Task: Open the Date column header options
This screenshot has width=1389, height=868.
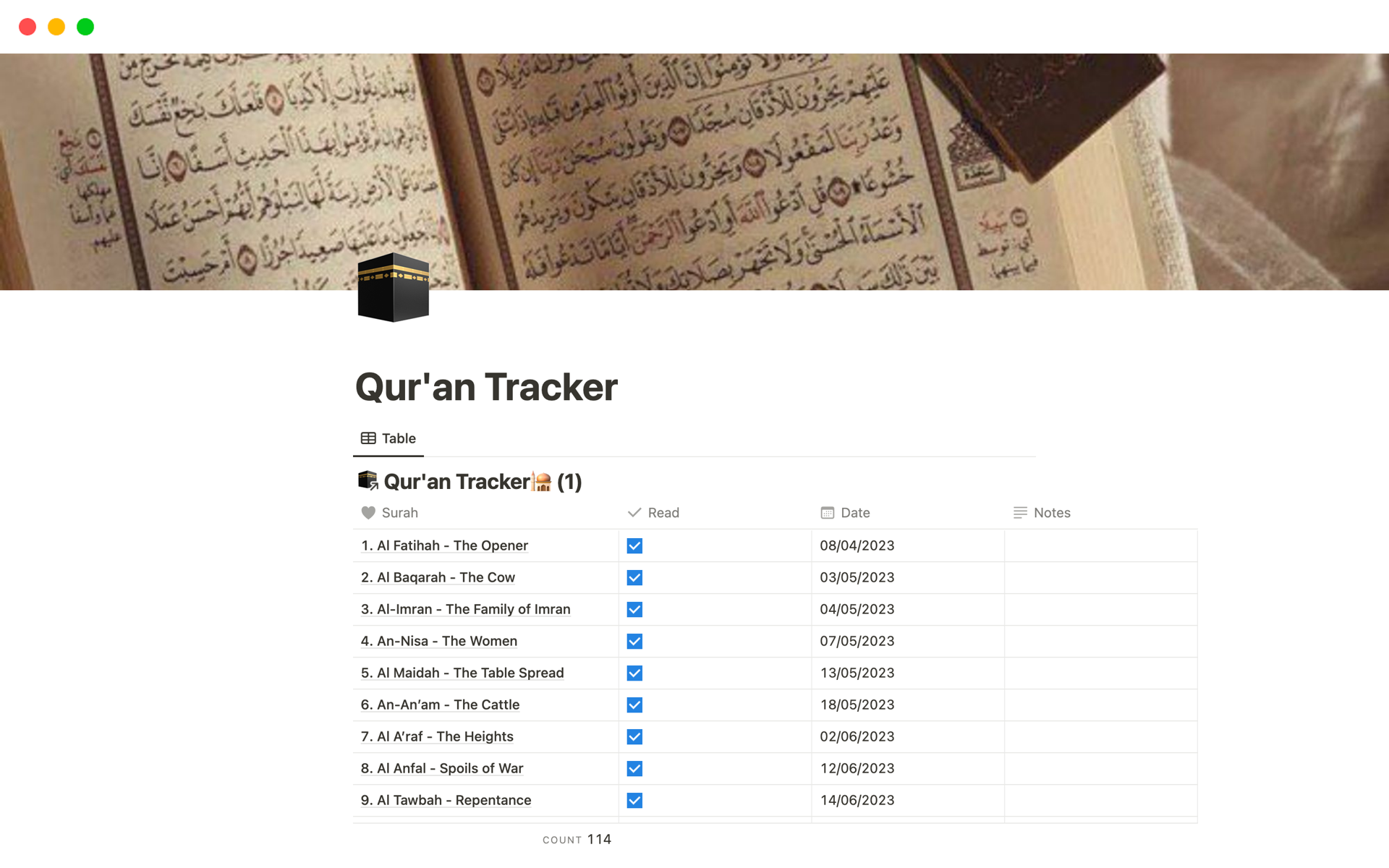Action: [x=854, y=513]
